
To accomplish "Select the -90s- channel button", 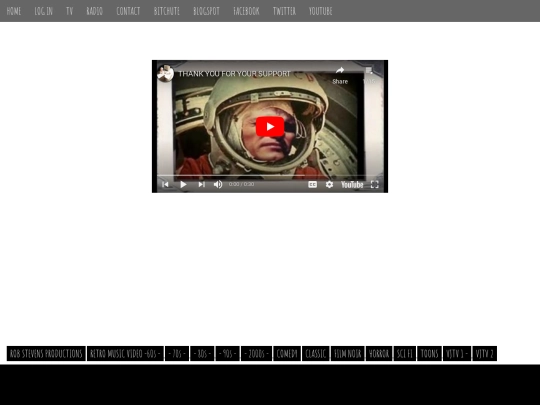I will pos(227,353).
